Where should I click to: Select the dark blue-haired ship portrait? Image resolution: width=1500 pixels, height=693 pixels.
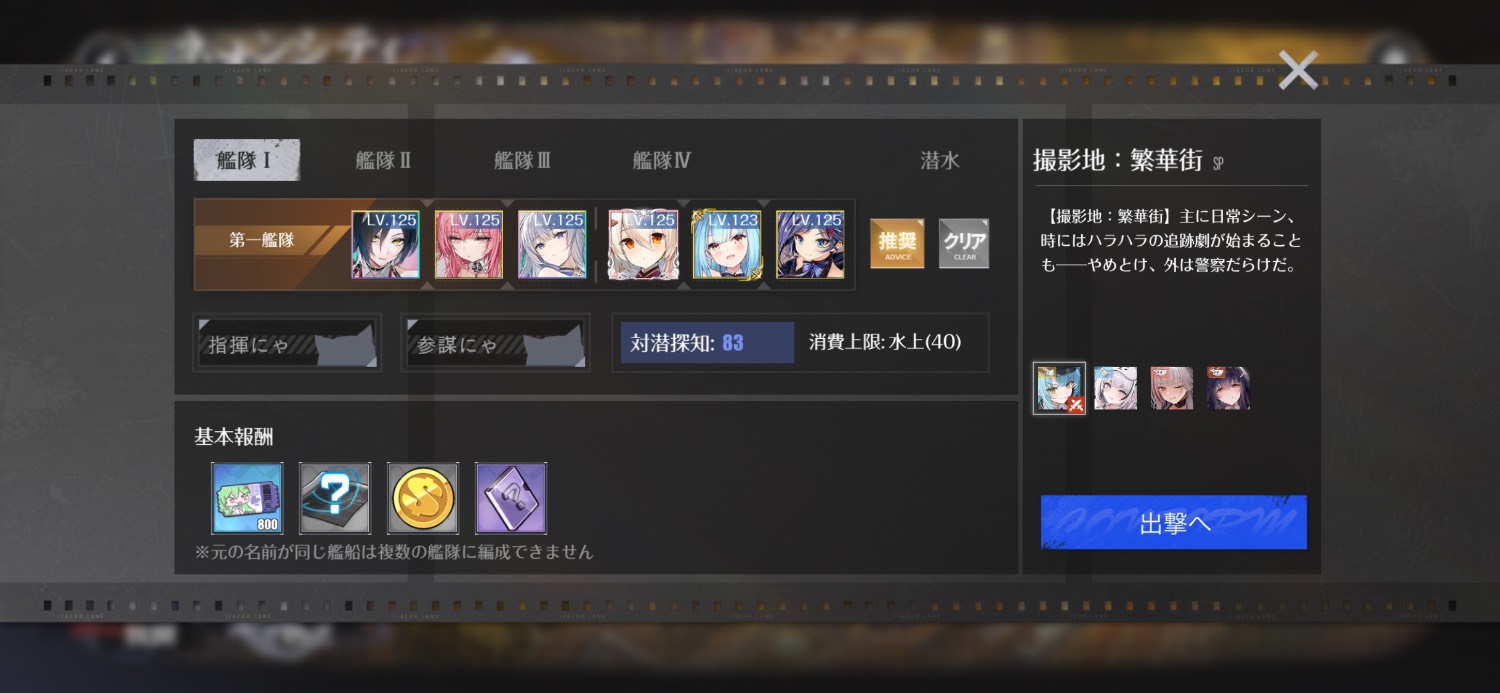pyautogui.click(x=810, y=244)
